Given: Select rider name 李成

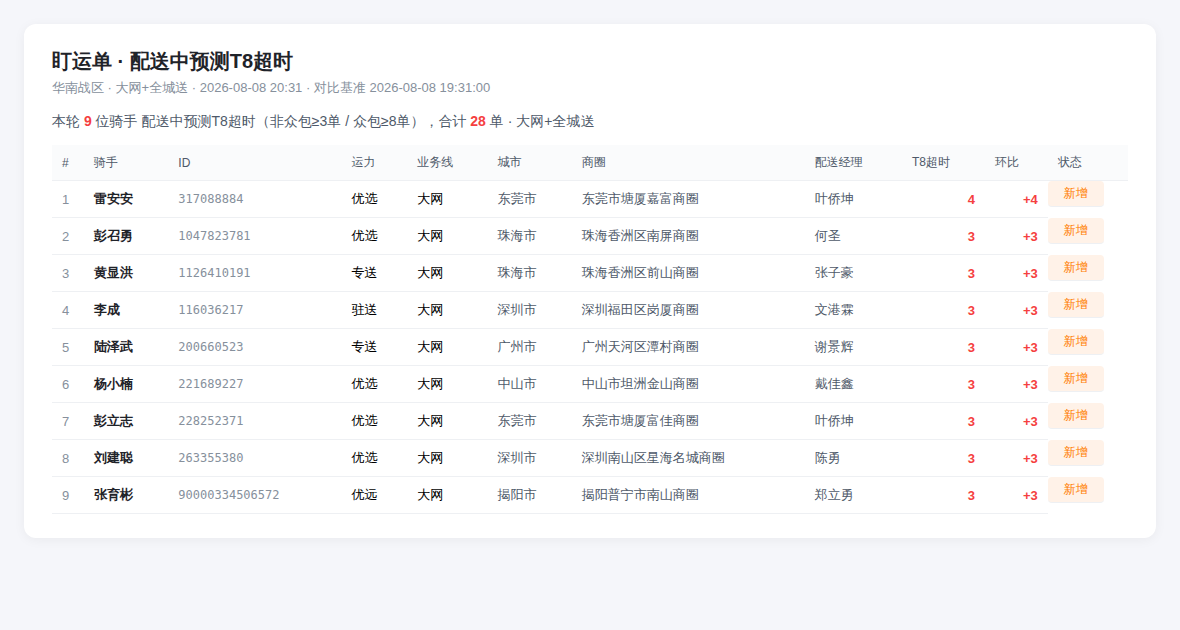Looking at the screenshot, I should point(106,309).
